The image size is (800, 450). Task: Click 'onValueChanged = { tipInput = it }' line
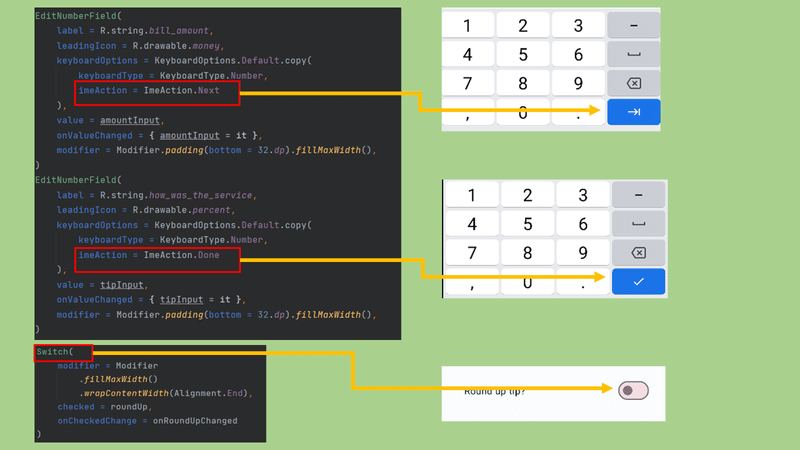pos(151,299)
